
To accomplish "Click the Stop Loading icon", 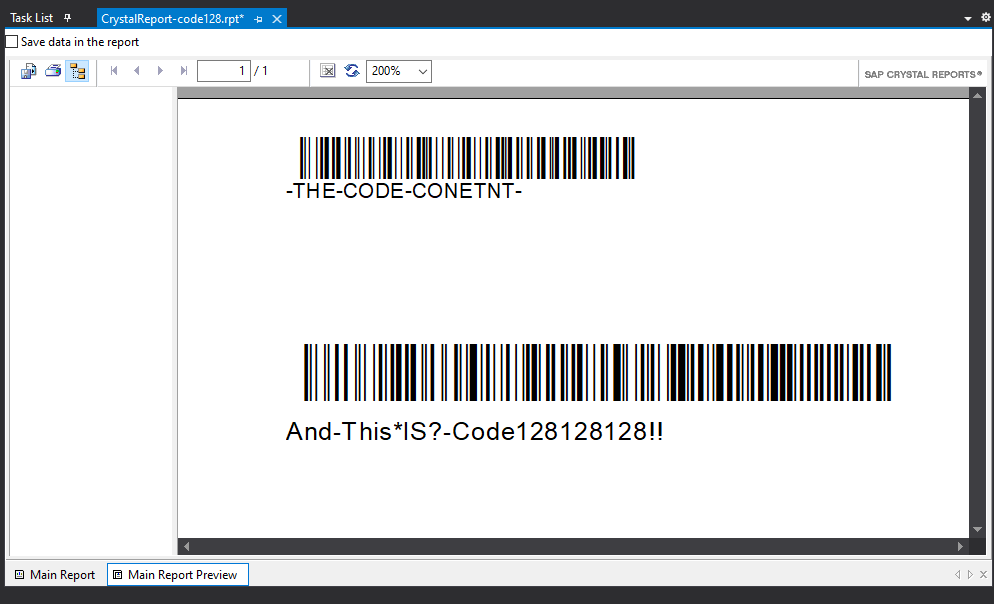I will (x=328, y=71).
